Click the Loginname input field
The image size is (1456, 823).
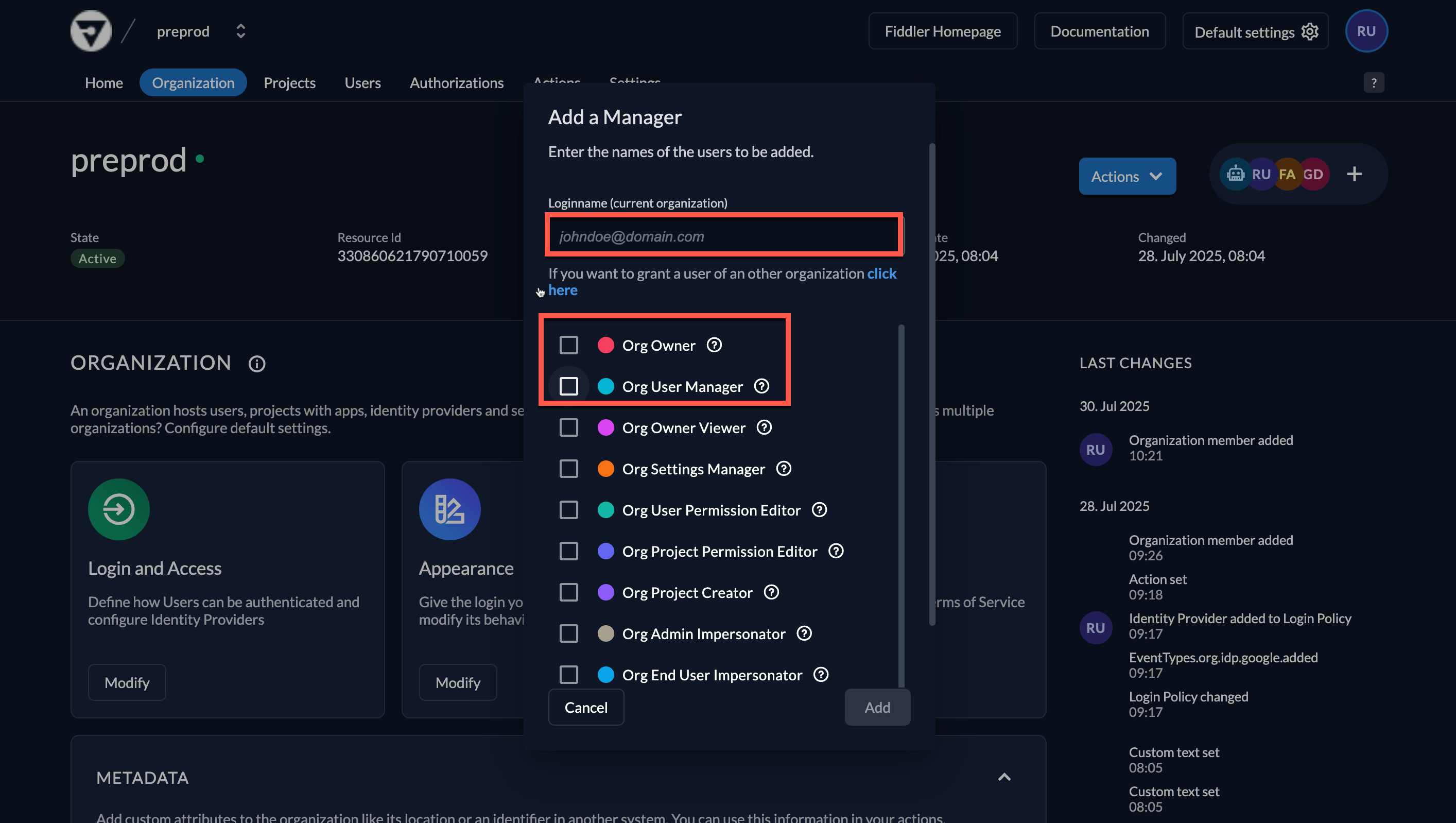[723, 235]
